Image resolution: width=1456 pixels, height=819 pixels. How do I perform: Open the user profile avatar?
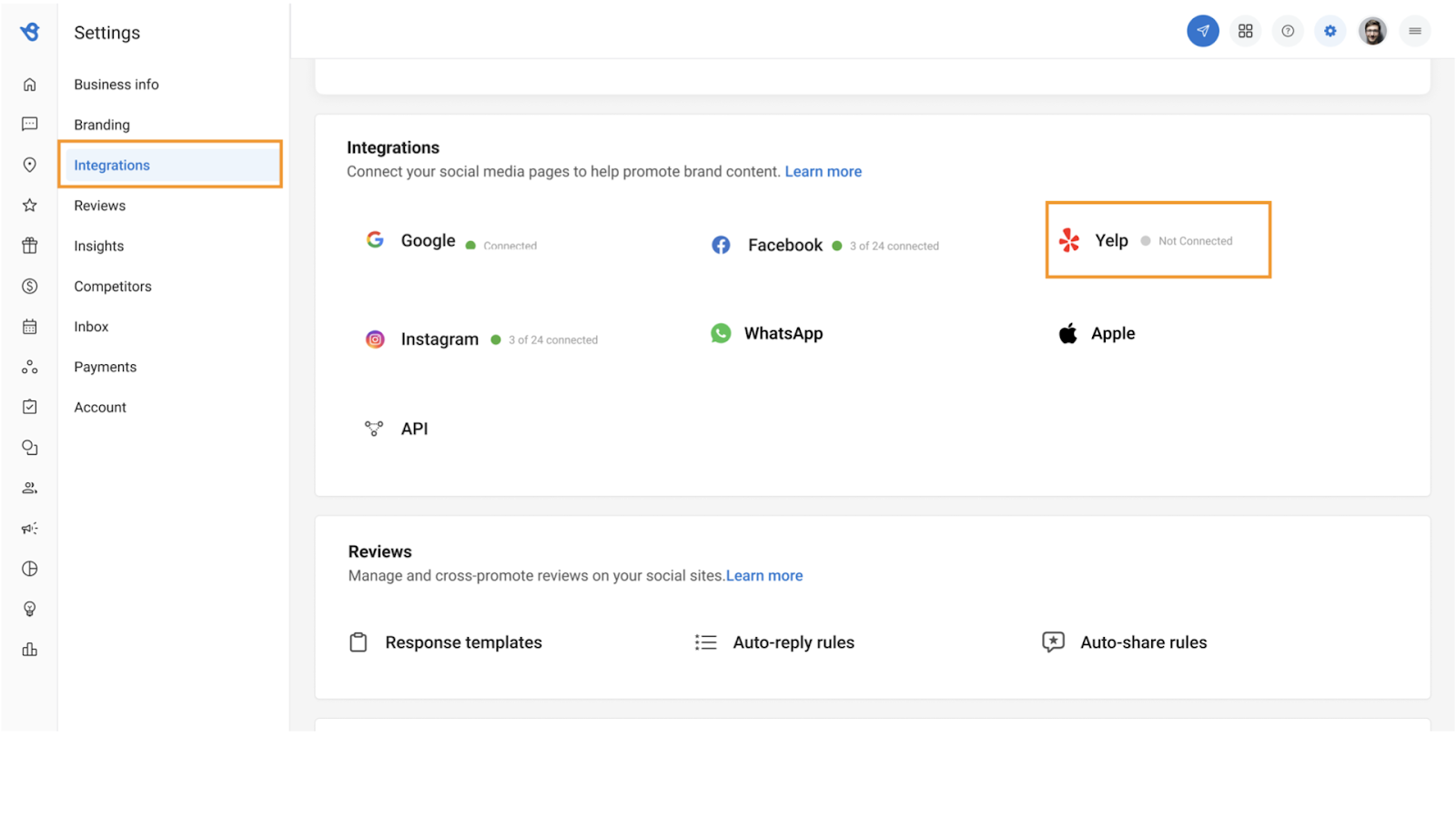[1372, 31]
